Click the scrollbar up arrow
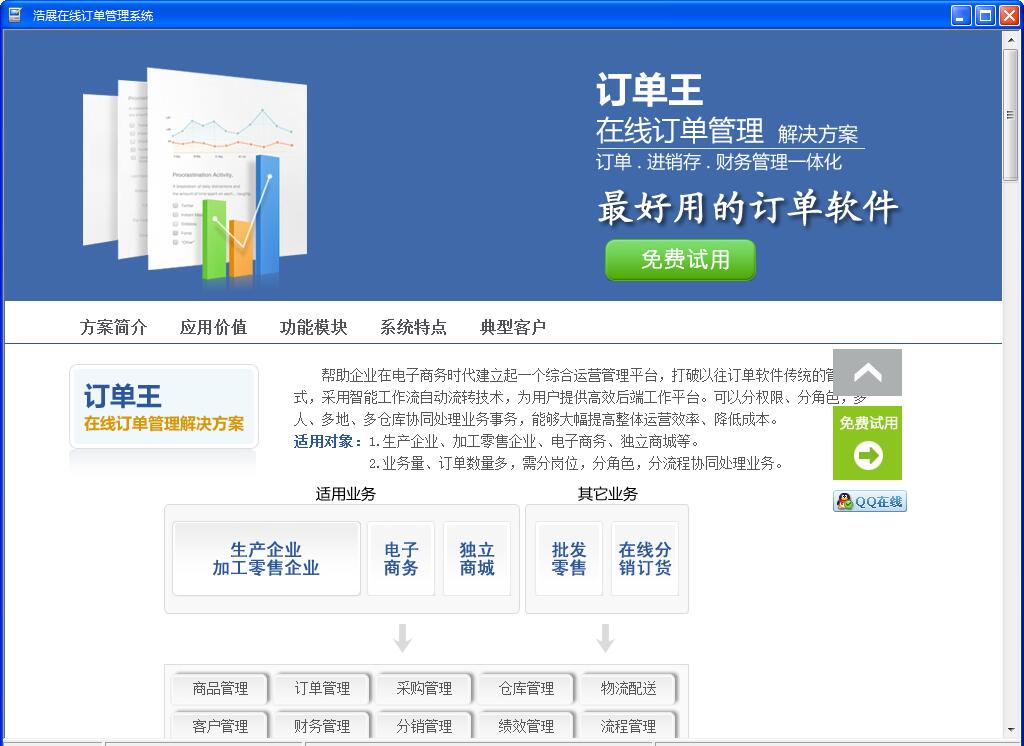 (x=1010, y=39)
